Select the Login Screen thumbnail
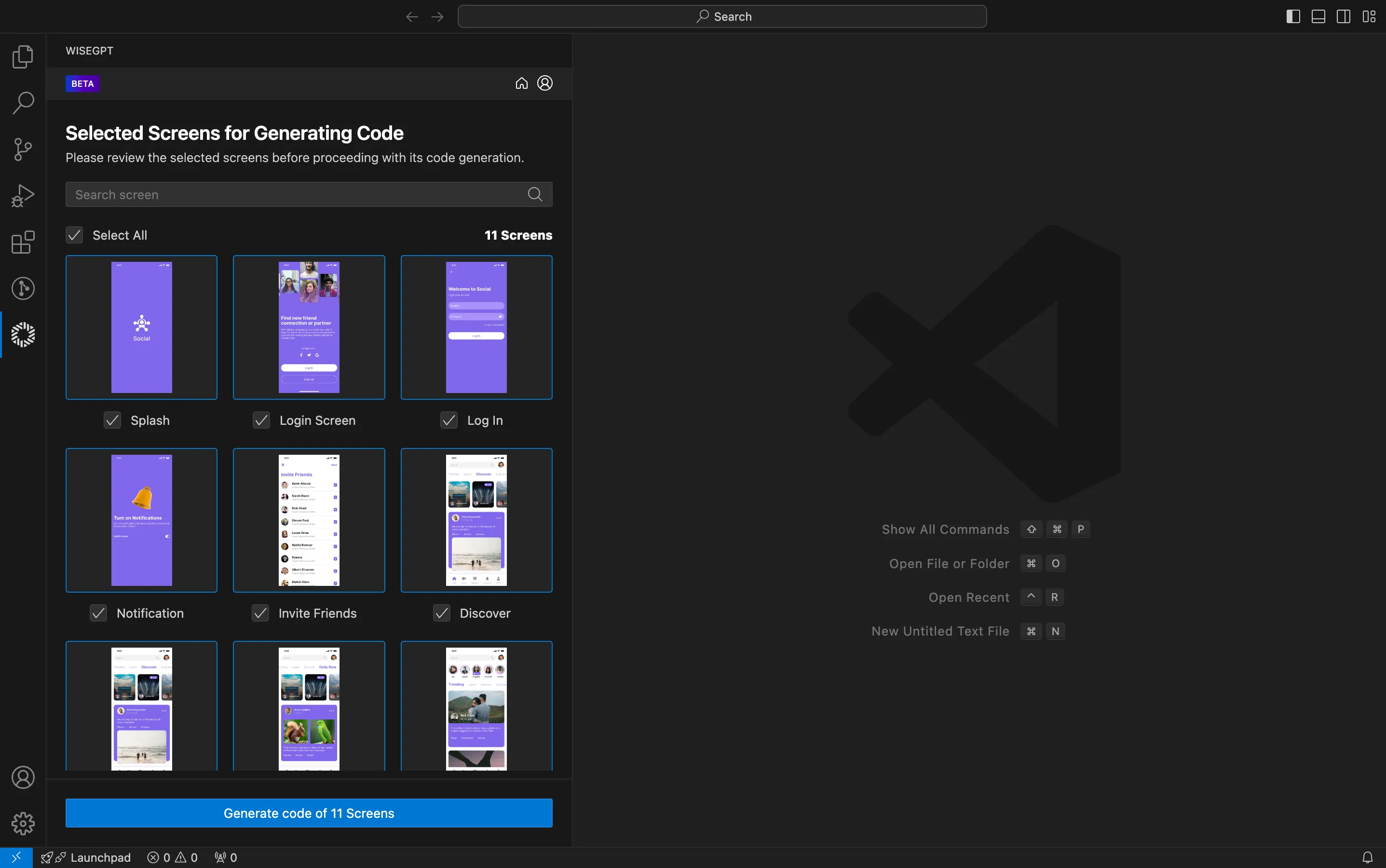The width and height of the screenshot is (1386, 868). 309,326
